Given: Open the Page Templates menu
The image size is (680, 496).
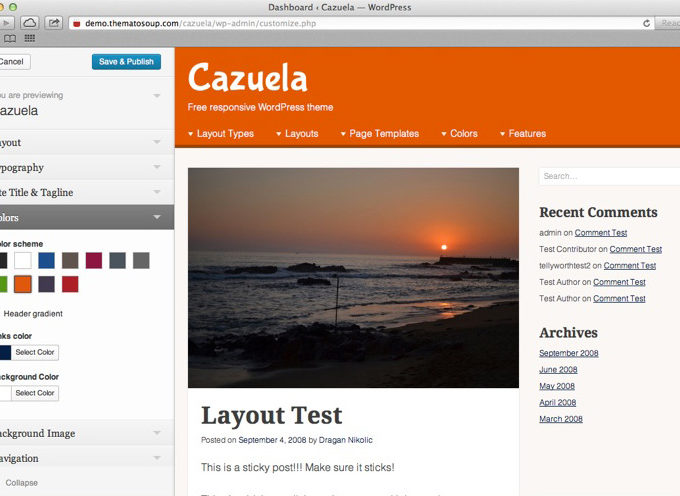Looking at the screenshot, I should 383,134.
